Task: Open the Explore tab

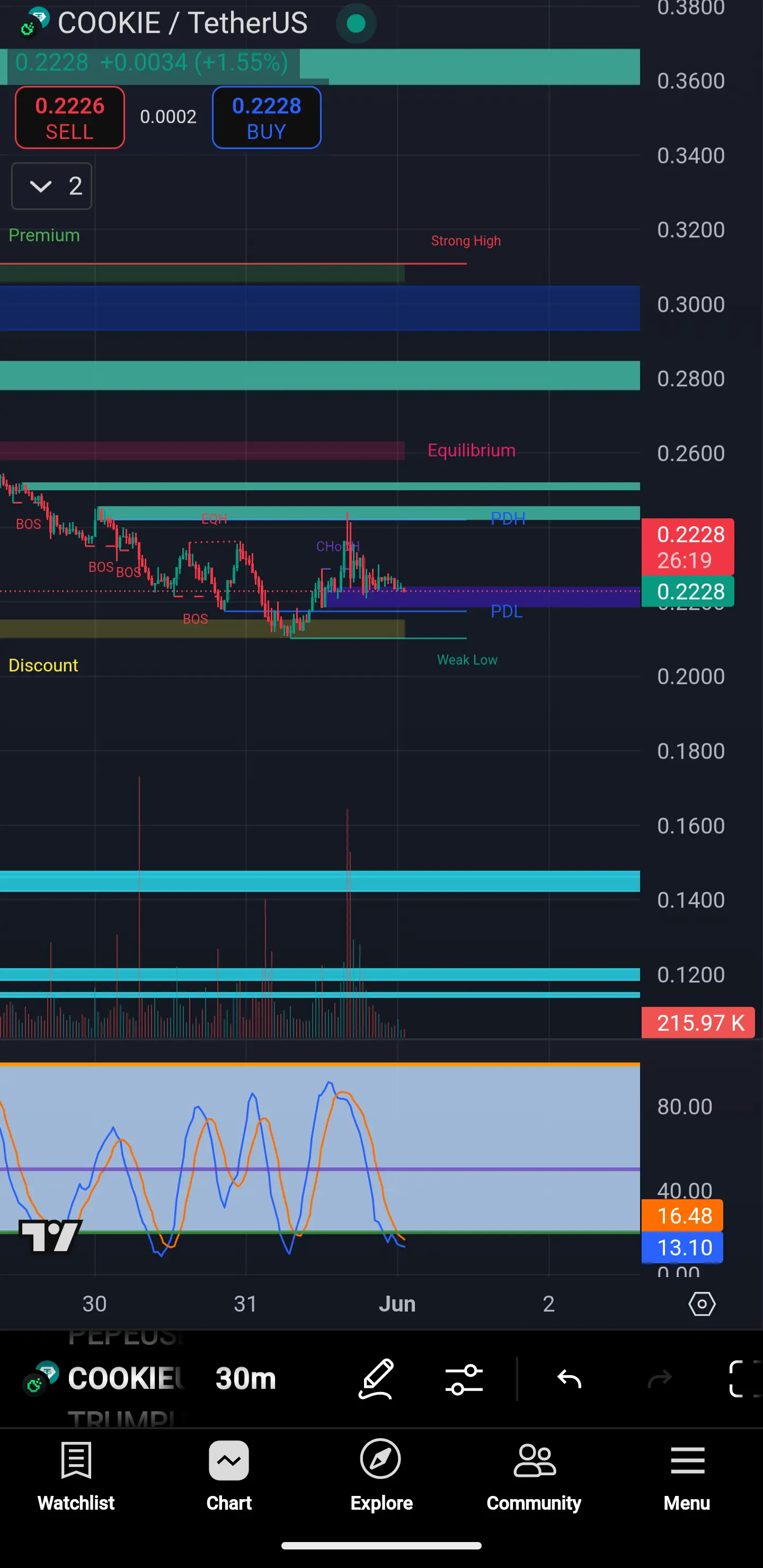Action: [x=381, y=1477]
